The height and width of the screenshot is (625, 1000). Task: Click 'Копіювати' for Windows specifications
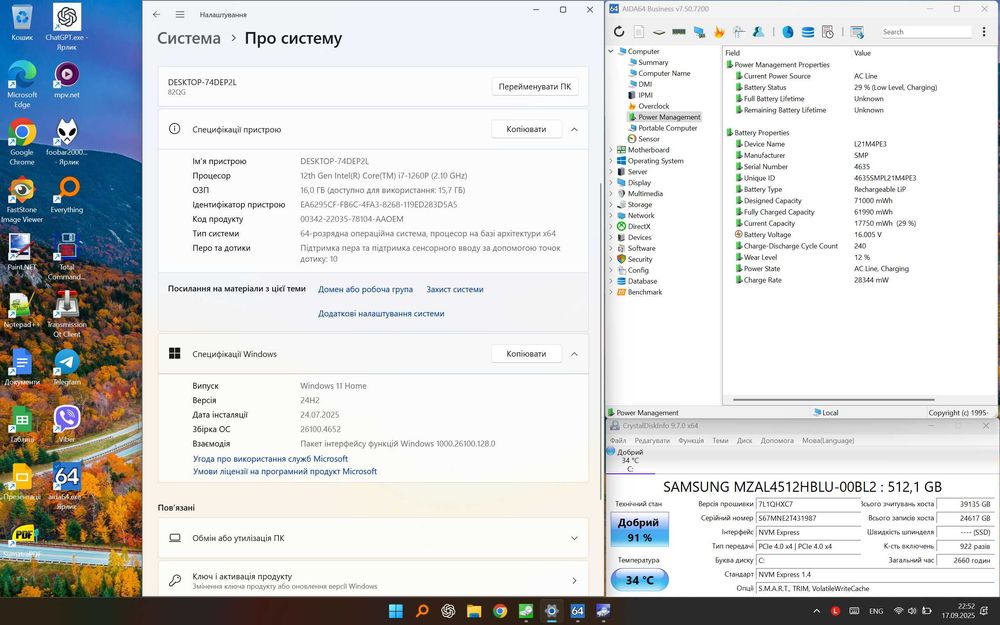(526, 354)
